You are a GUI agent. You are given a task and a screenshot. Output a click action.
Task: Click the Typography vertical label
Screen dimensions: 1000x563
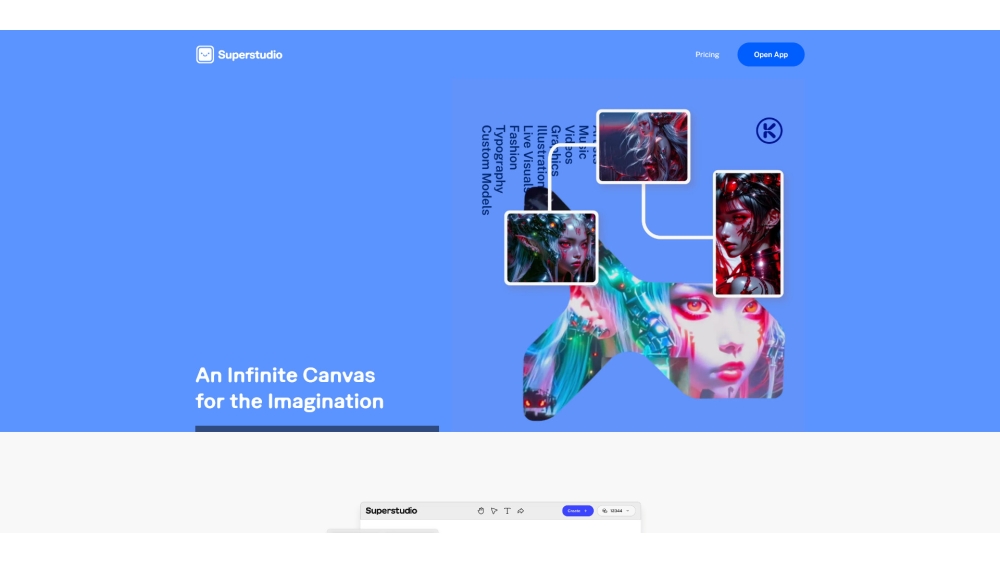(x=500, y=160)
